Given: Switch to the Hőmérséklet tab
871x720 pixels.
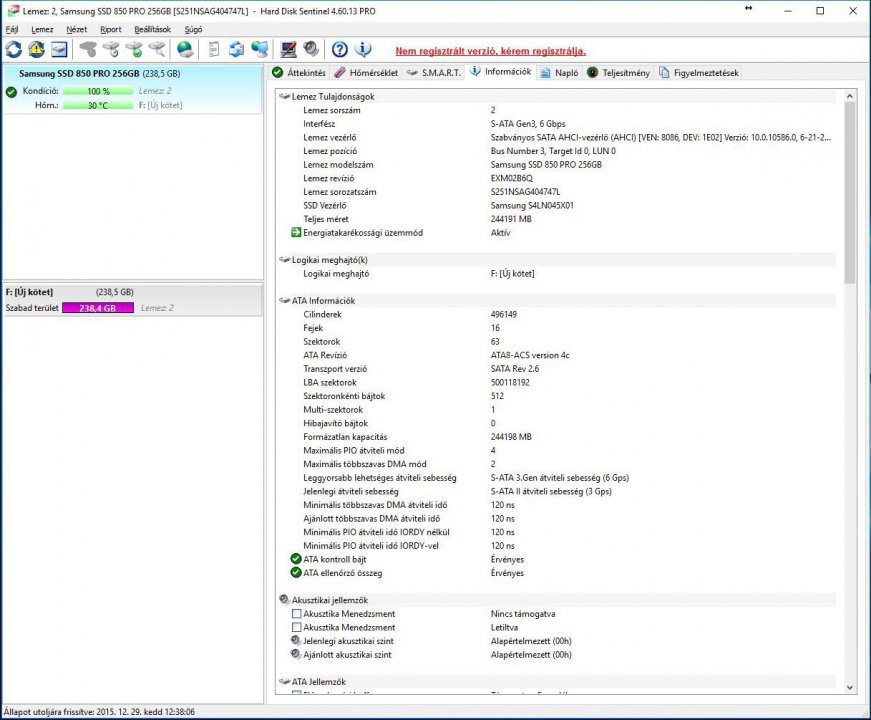Looking at the screenshot, I should [366, 73].
